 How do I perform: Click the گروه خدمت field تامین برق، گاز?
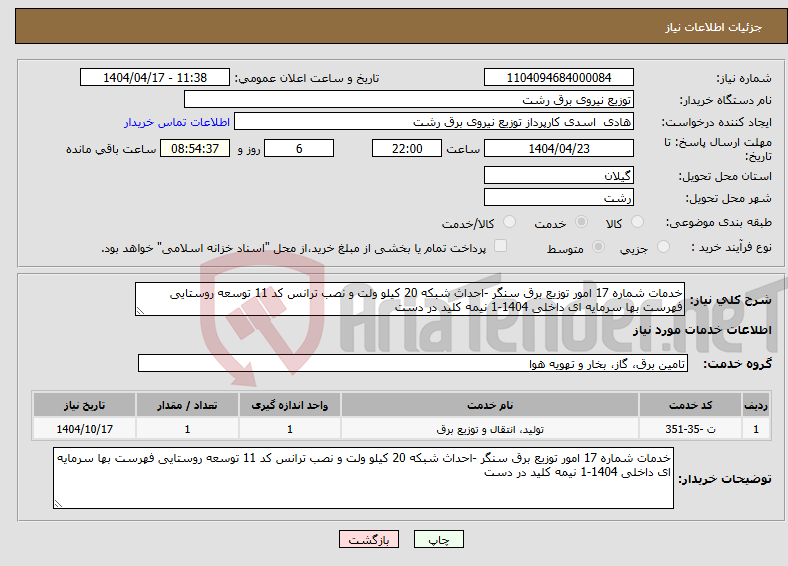413,363
